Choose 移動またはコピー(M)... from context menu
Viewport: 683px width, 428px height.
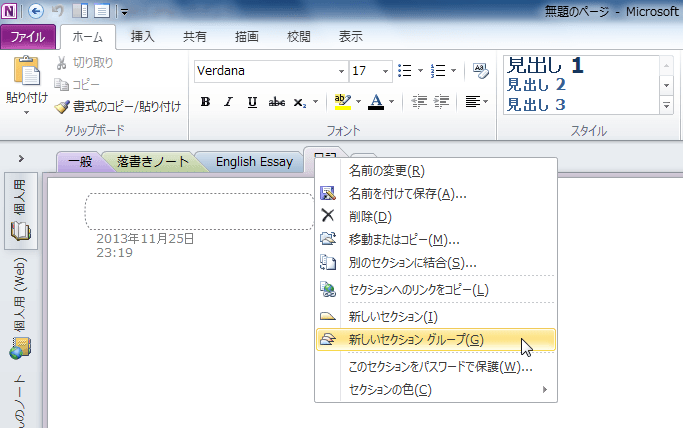point(436,239)
